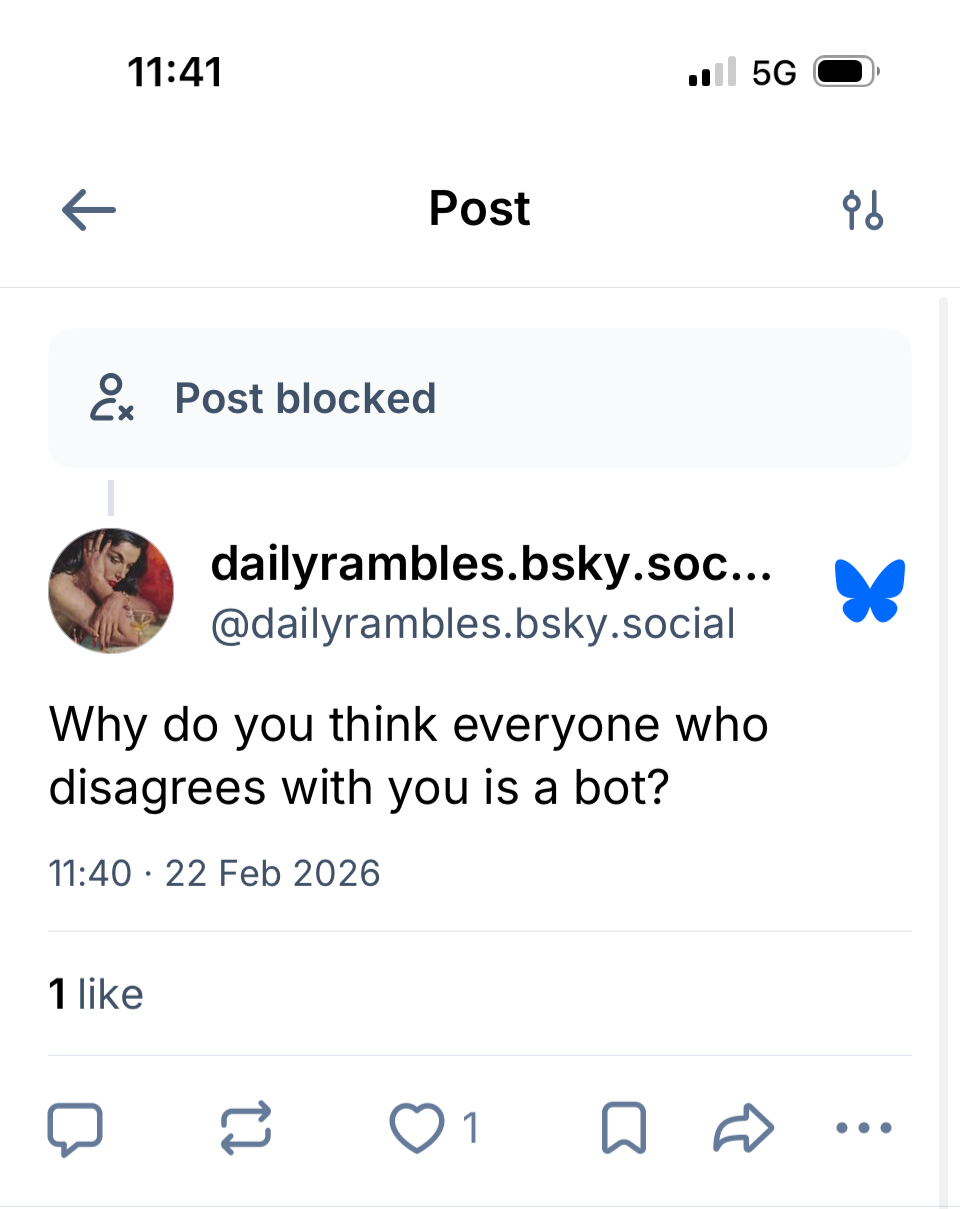Click the reply speech bubble icon
The width and height of the screenshot is (960, 1209).
pyautogui.click(x=75, y=1128)
